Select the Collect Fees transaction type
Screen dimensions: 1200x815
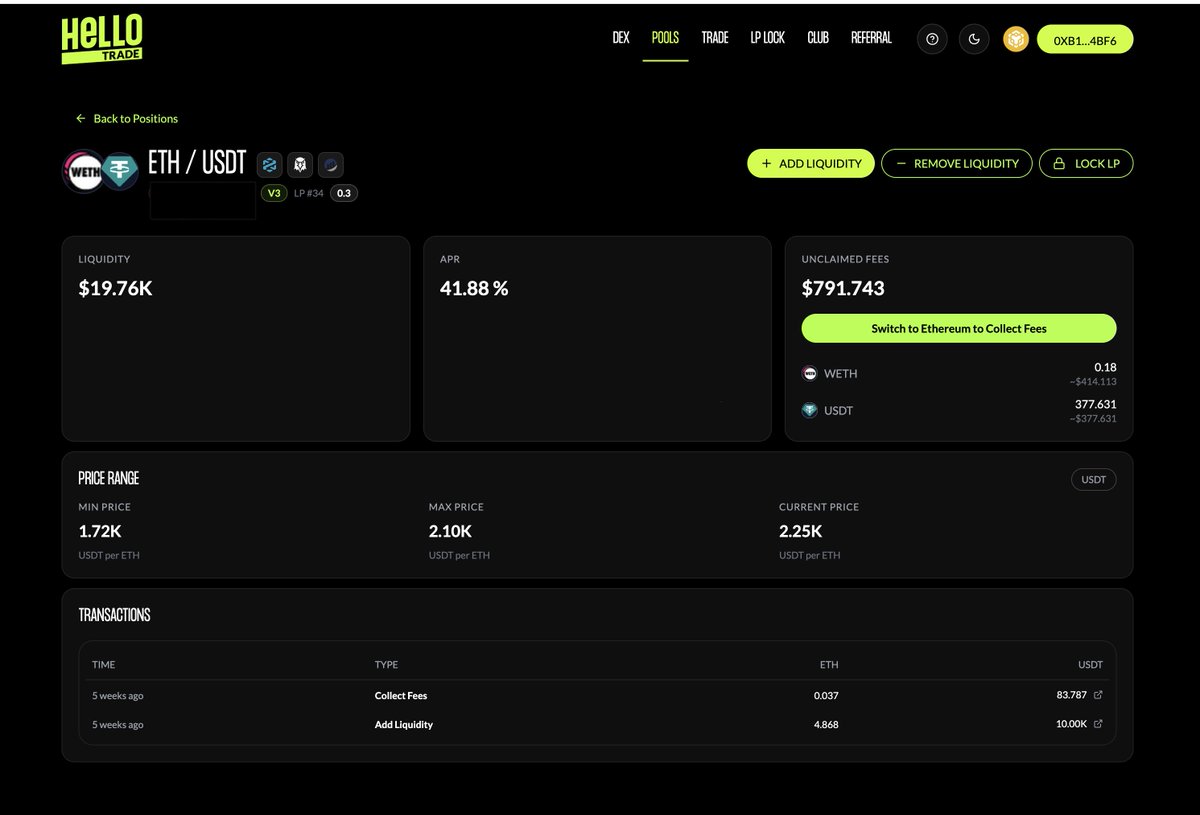coord(401,695)
